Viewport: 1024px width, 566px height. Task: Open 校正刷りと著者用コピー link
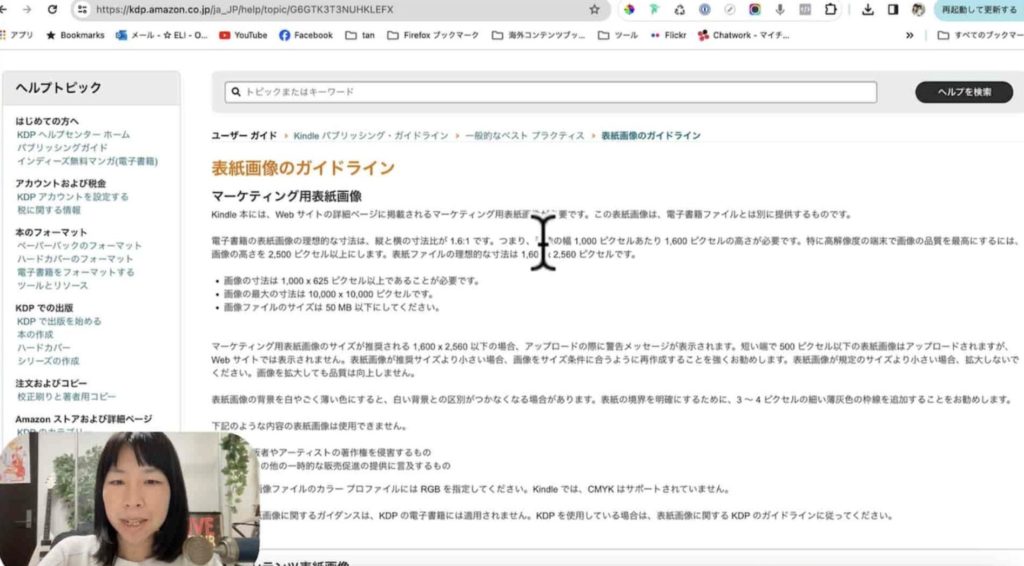[x=66, y=396]
